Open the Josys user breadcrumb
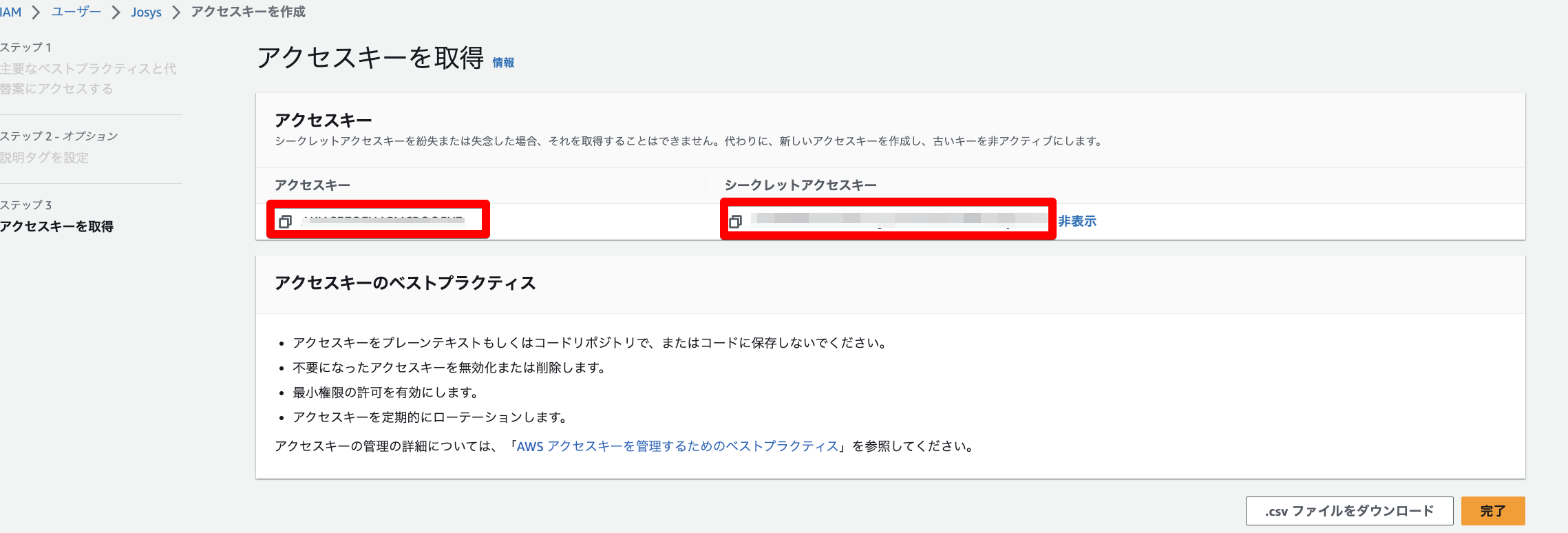Viewport: 1568px width, 533px height. pyautogui.click(x=146, y=12)
